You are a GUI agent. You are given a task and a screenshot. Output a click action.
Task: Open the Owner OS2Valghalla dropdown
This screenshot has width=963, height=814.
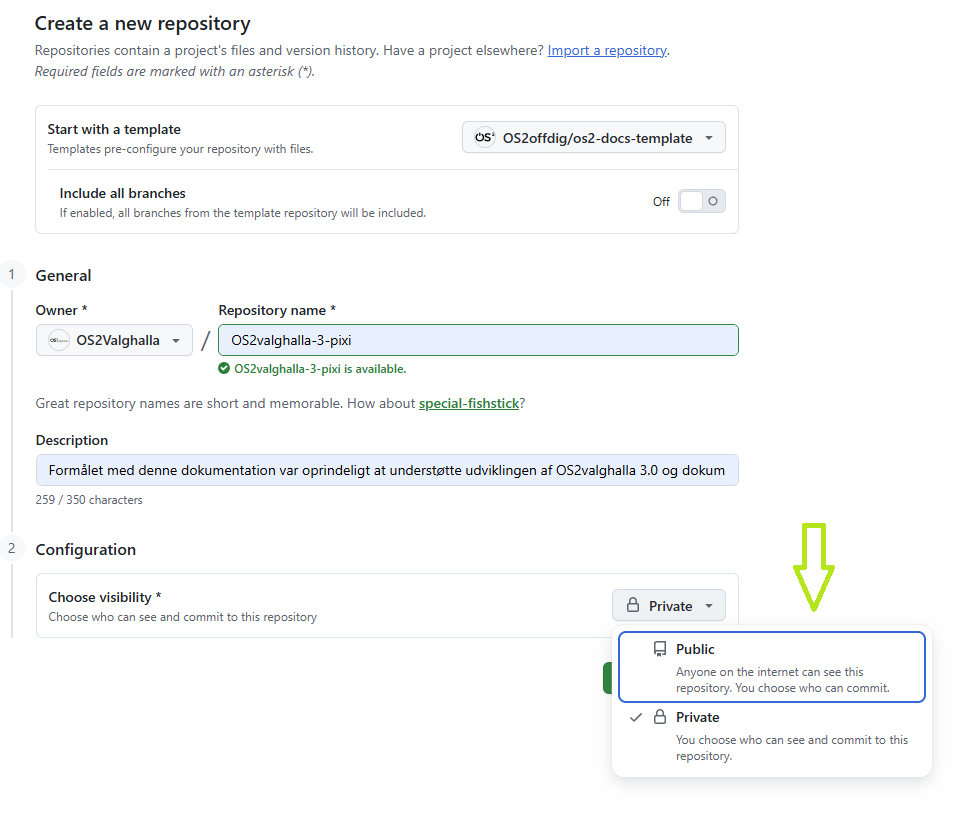114,340
